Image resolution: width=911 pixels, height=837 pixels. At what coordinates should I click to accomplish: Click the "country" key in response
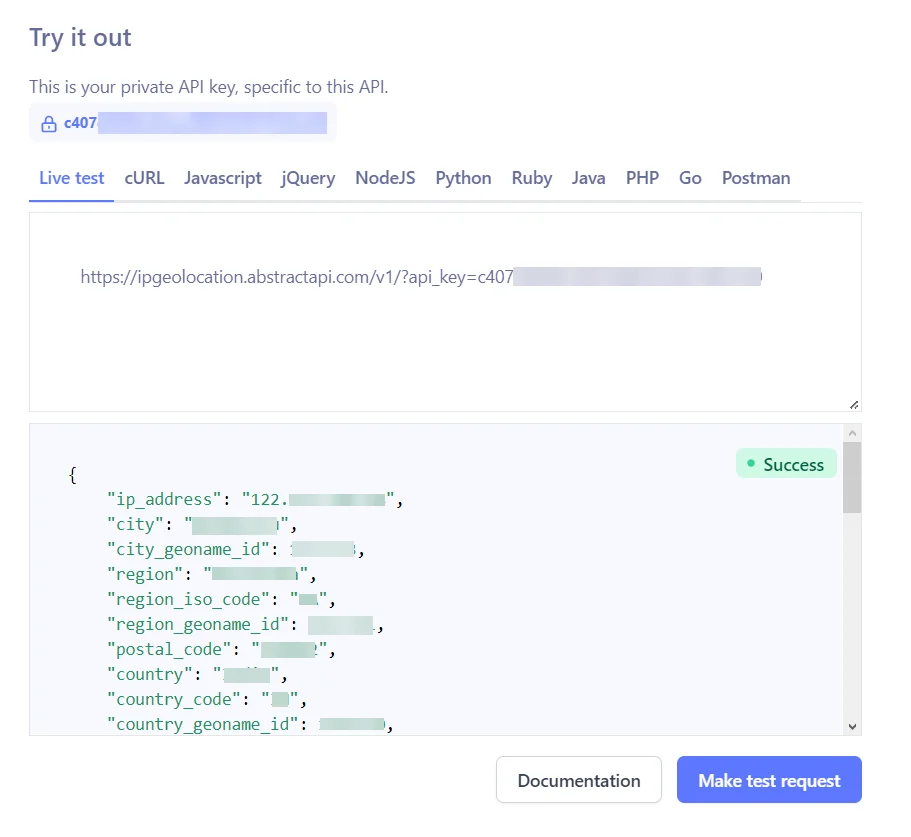(150, 674)
